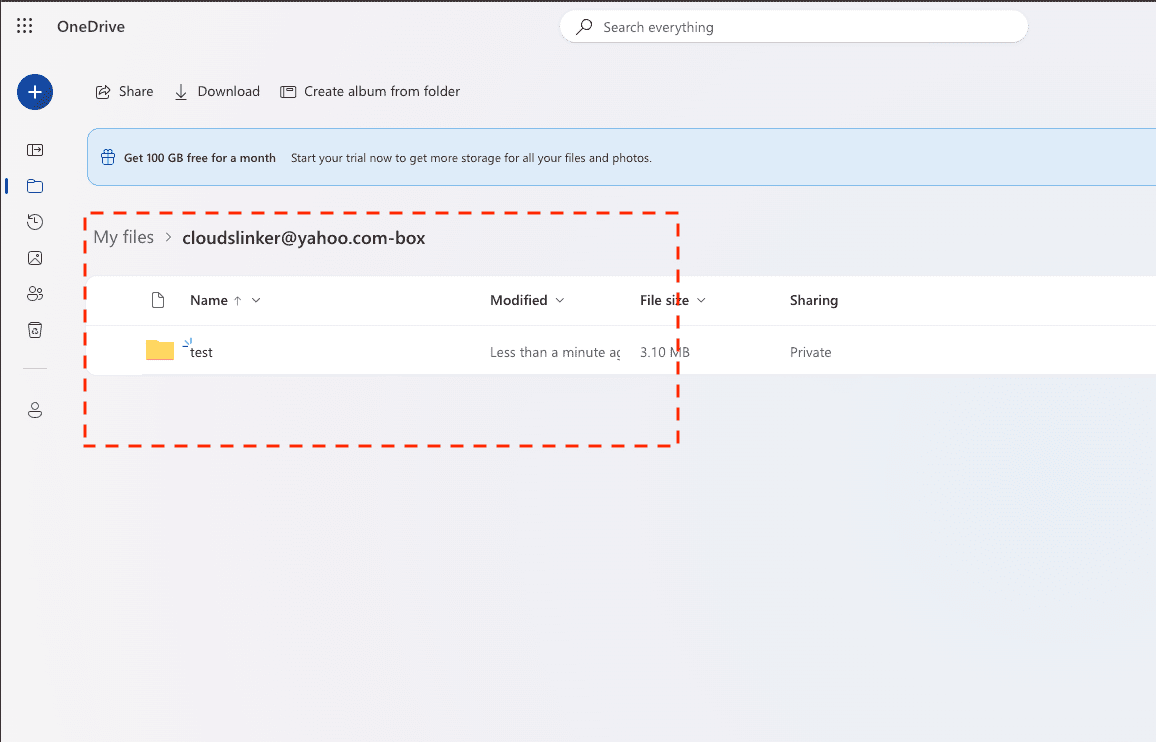Go back to My files breadcrumb
The image size is (1156, 742).
pyautogui.click(x=124, y=237)
